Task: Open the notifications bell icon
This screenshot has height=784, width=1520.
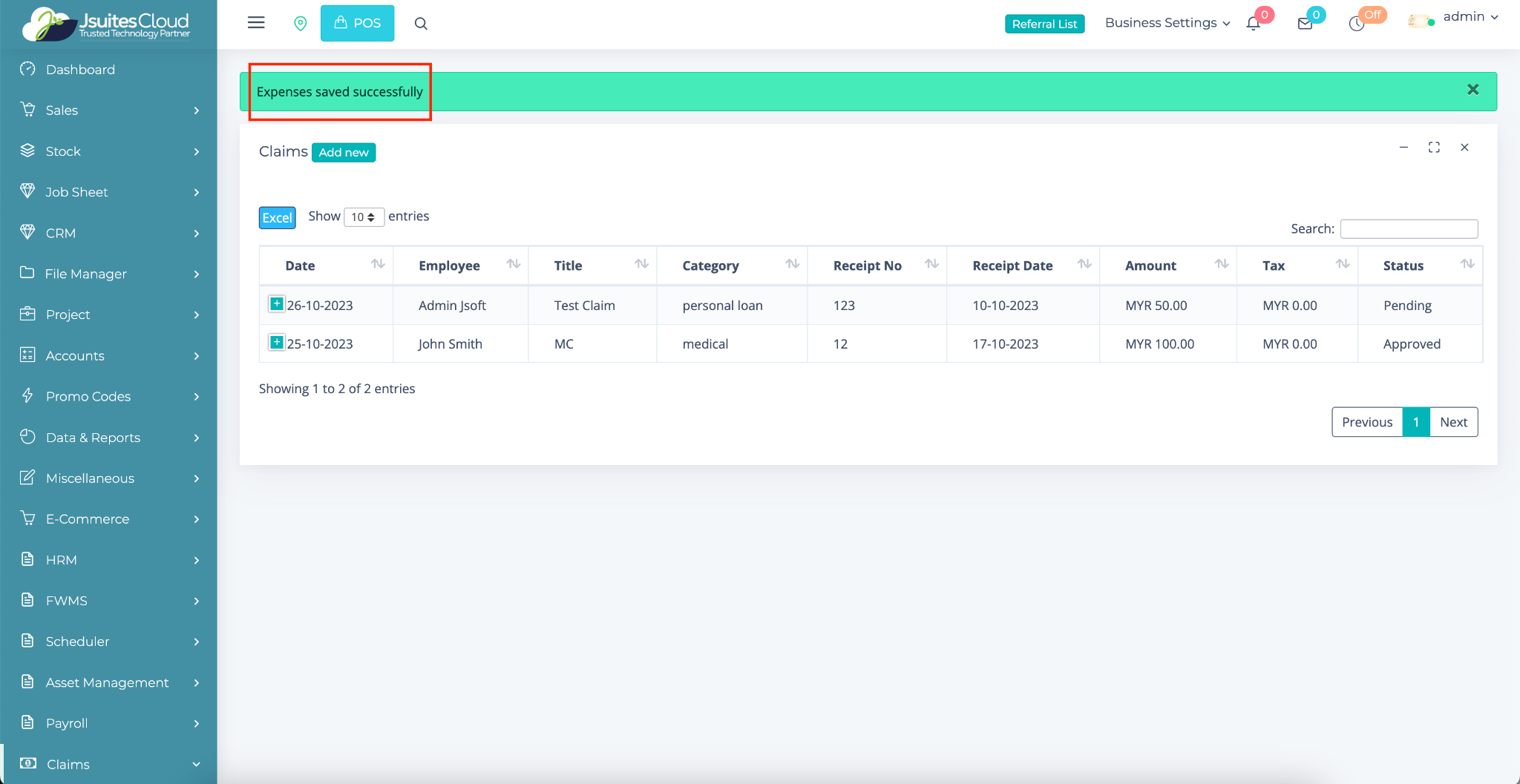Action: coord(1254,24)
